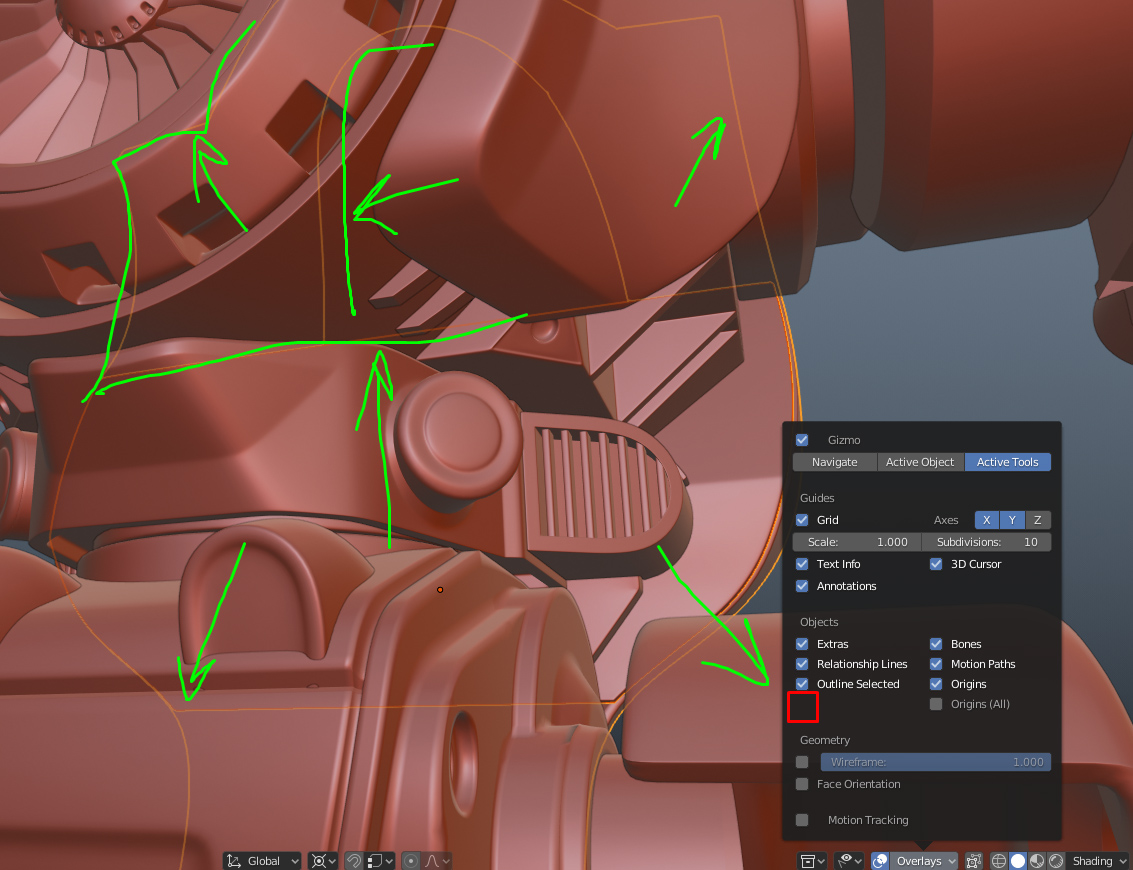The height and width of the screenshot is (870, 1133).
Task: Switch to material preview shading sphere
Action: tap(1036, 861)
